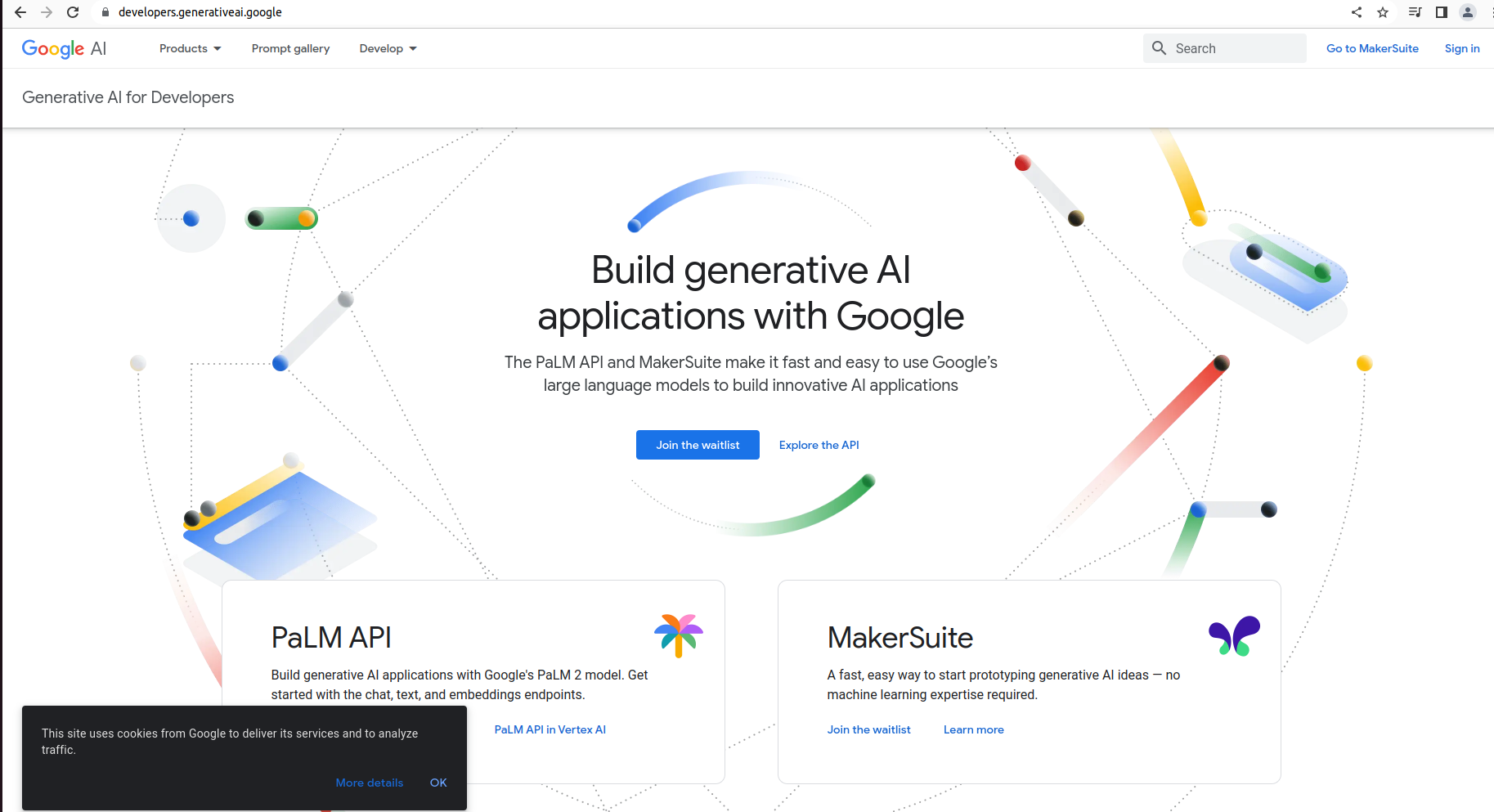Viewport: 1494px width, 812px height.
Task: Click the bookmark star in the address bar
Action: [x=1383, y=12]
